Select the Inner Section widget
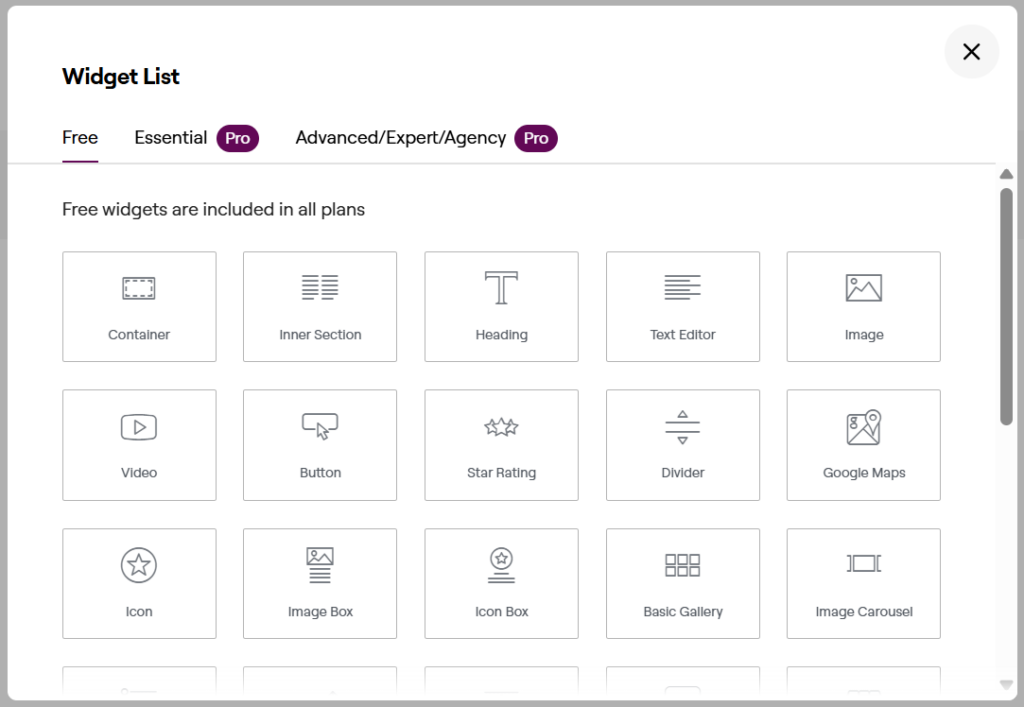Image resolution: width=1024 pixels, height=707 pixels. tap(320, 306)
